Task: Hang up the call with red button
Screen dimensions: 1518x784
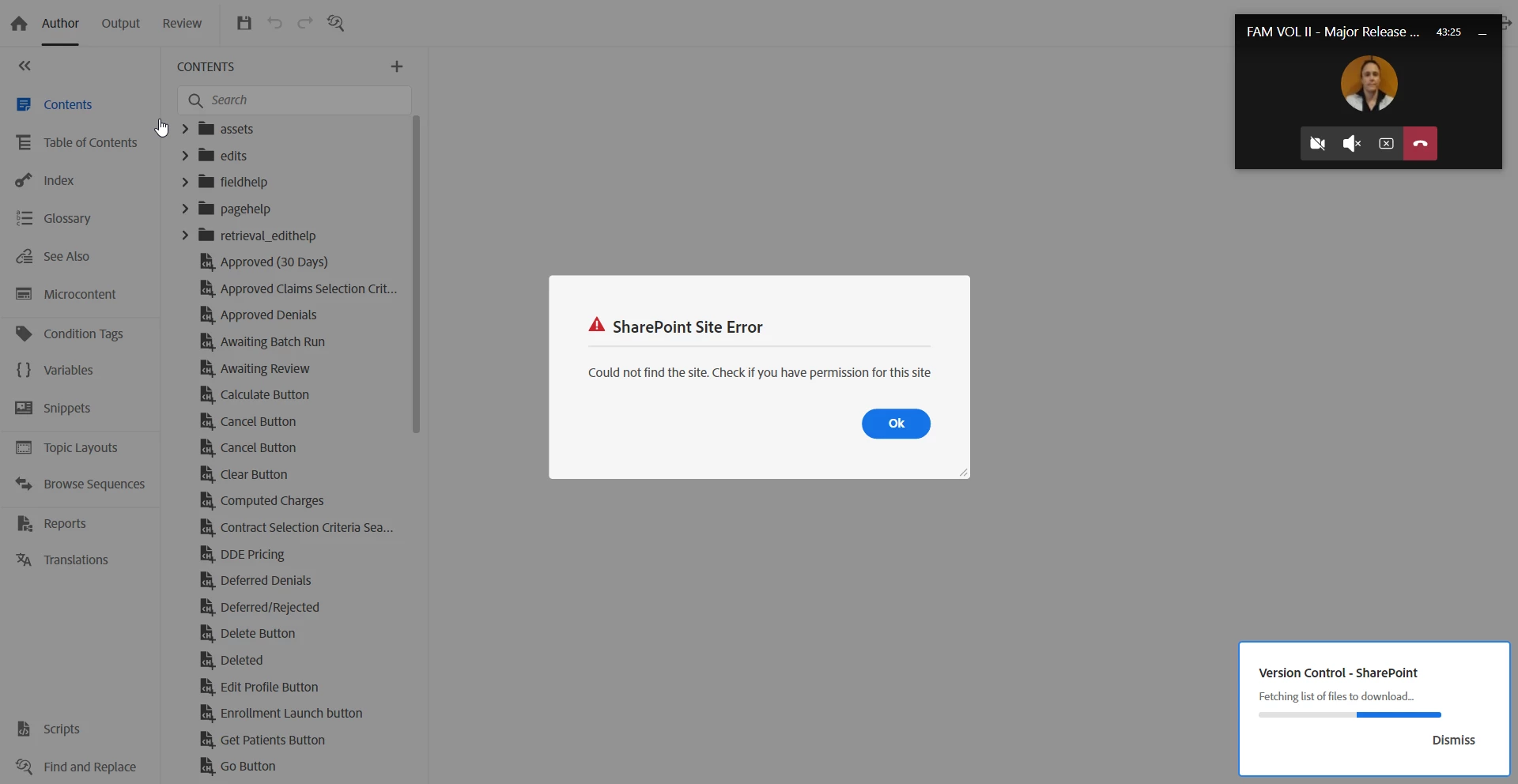Action: pos(1420,144)
